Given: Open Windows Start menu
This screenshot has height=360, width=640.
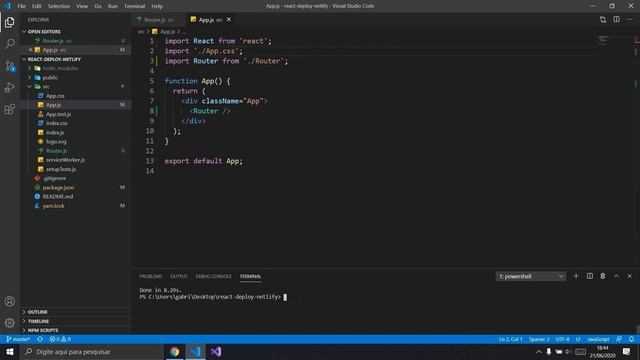Looking at the screenshot, I should (x=10, y=352).
